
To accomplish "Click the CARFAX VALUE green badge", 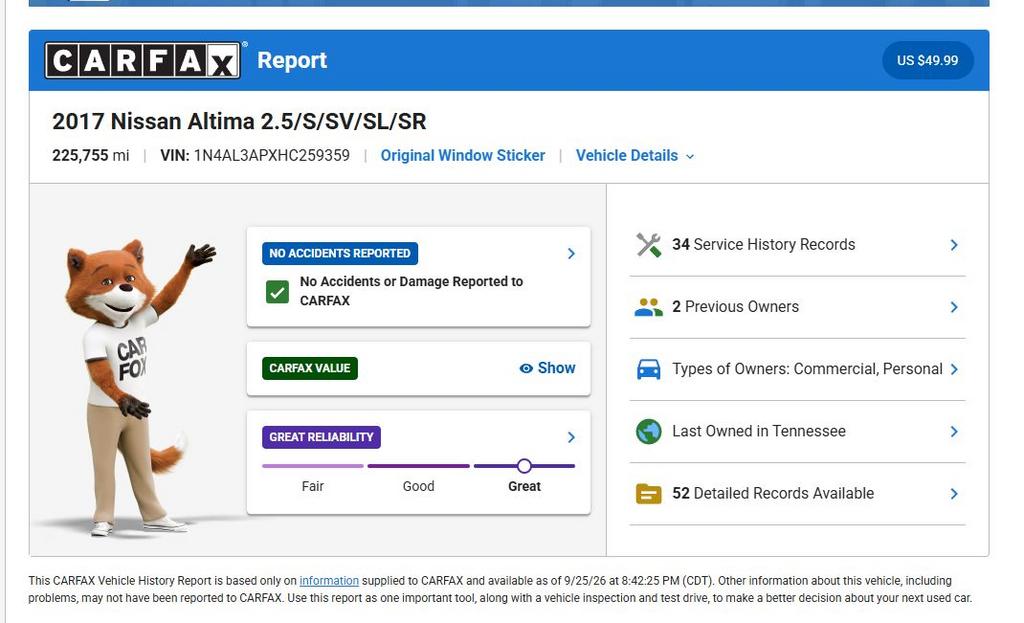I will coord(310,368).
